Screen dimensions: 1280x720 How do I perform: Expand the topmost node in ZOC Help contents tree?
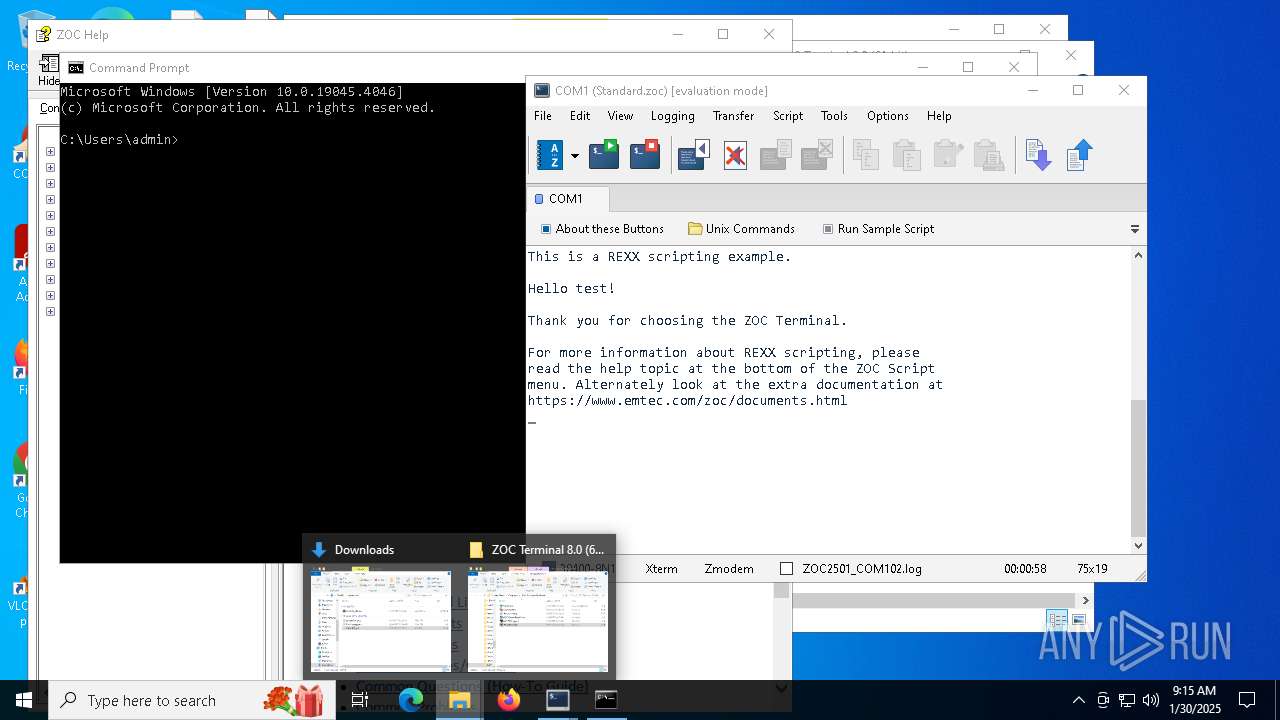(x=50, y=152)
